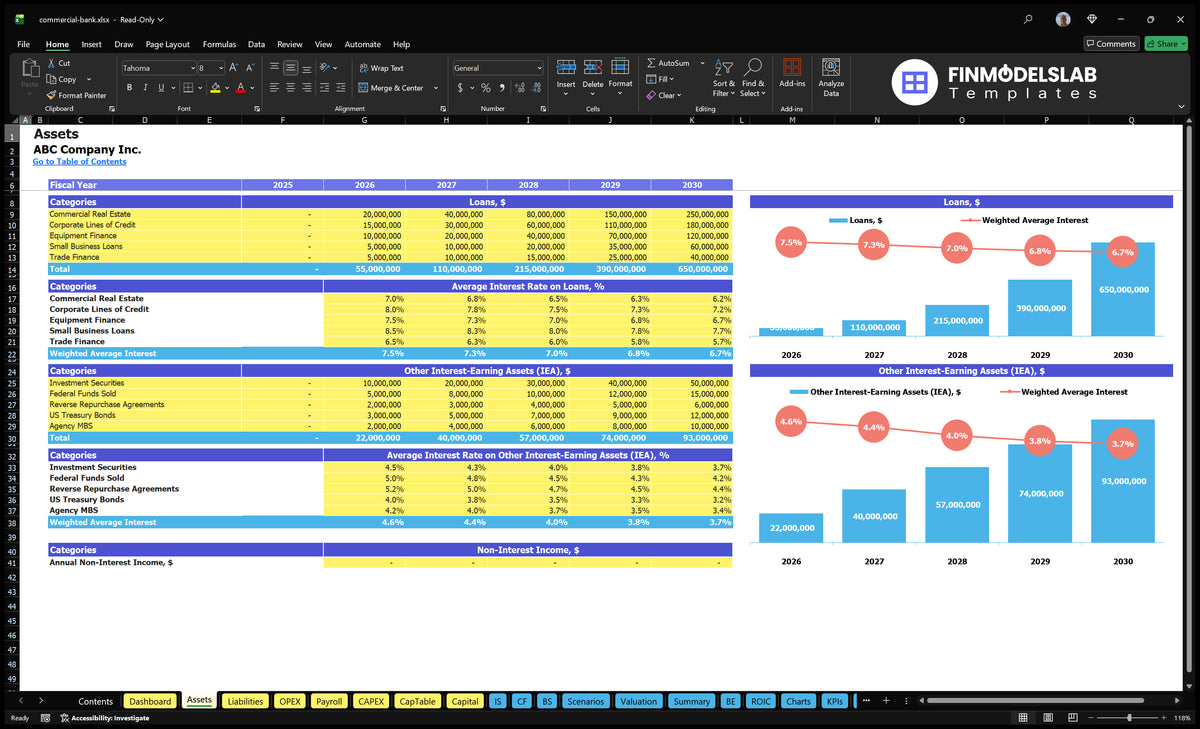Switch to the Dashboard sheet tab

click(x=151, y=701)
